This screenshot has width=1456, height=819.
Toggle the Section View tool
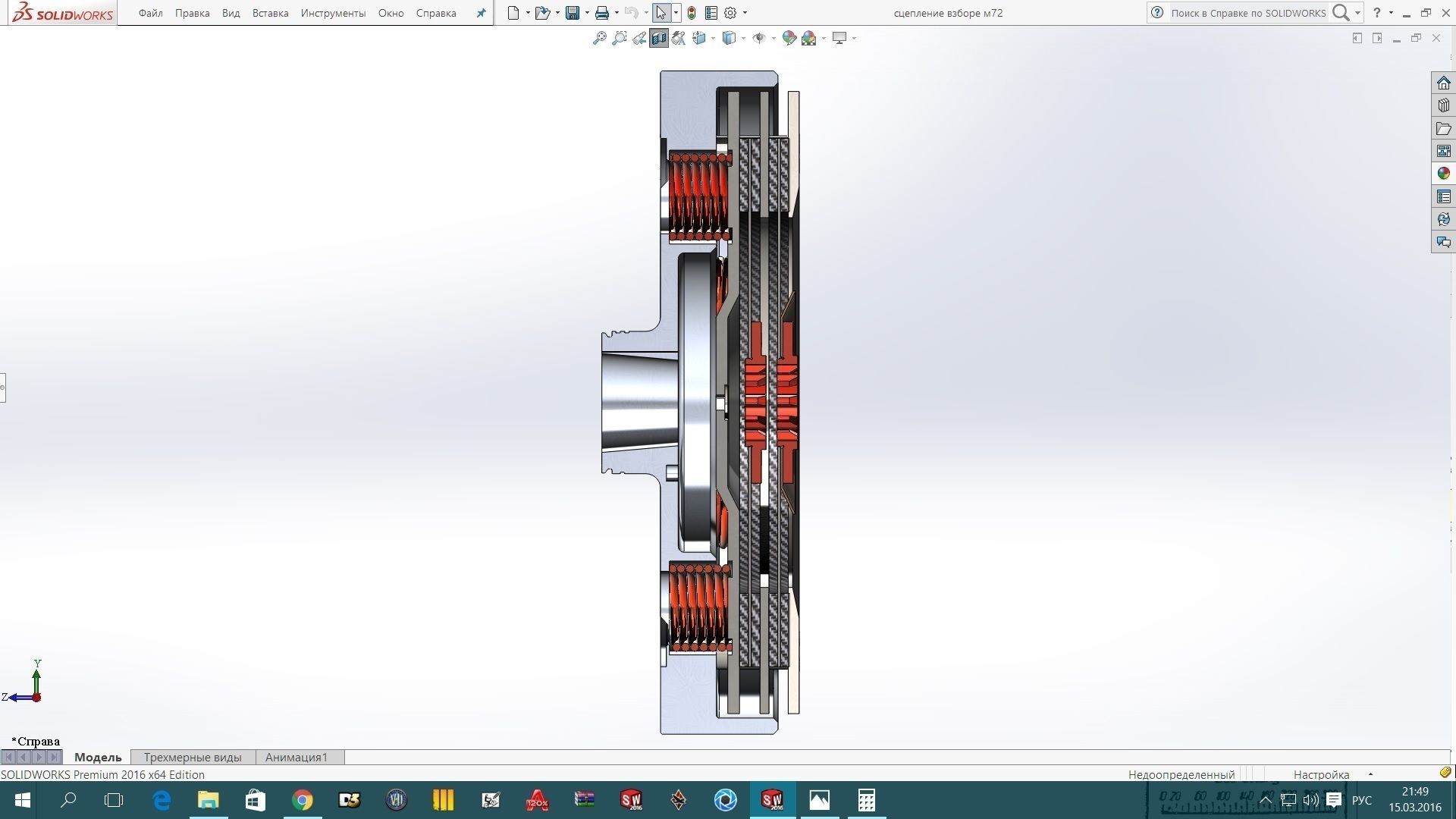click(658, 38)
